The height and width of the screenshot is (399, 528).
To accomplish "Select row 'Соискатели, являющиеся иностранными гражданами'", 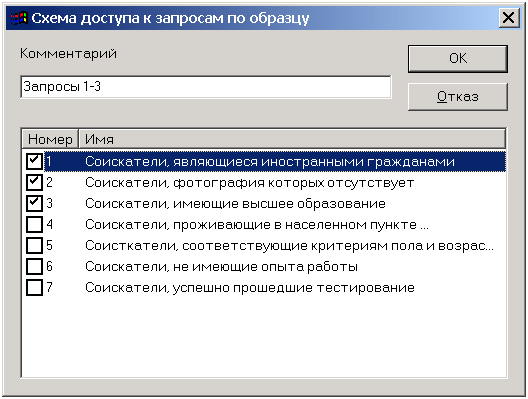I will tap(275, 161).
